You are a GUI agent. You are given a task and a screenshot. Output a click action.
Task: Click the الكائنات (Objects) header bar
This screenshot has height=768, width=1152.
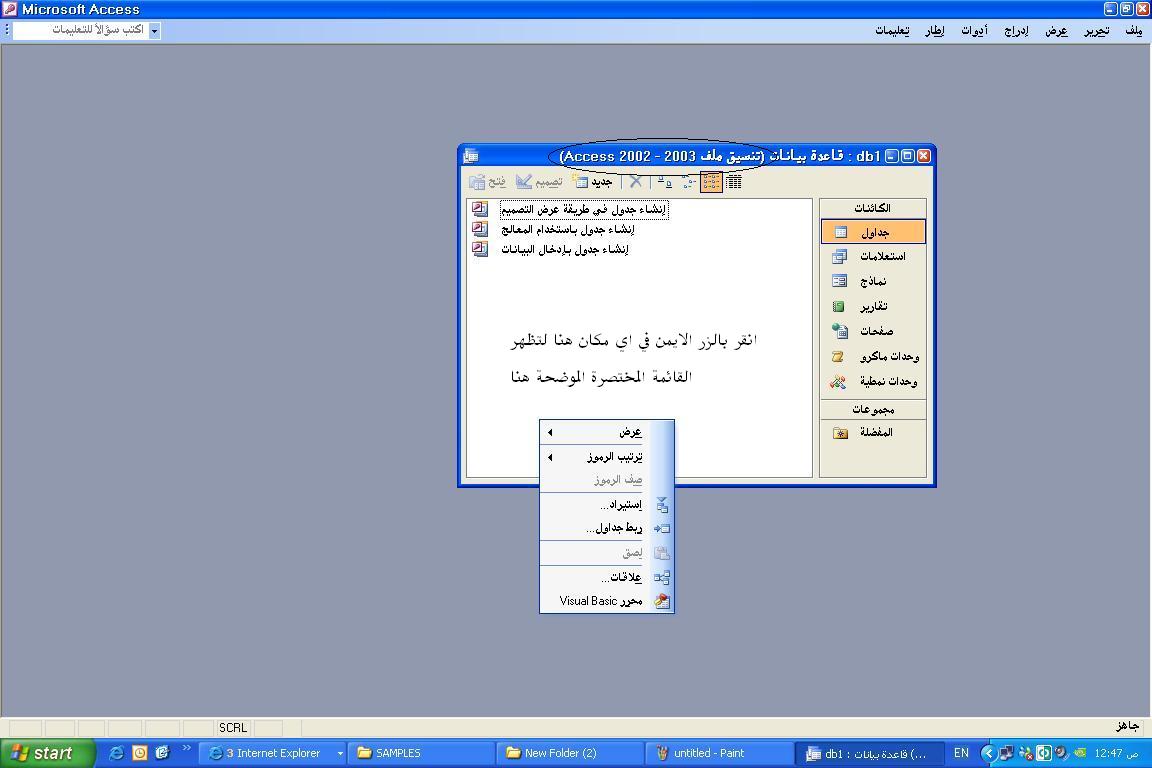point(873,208)
